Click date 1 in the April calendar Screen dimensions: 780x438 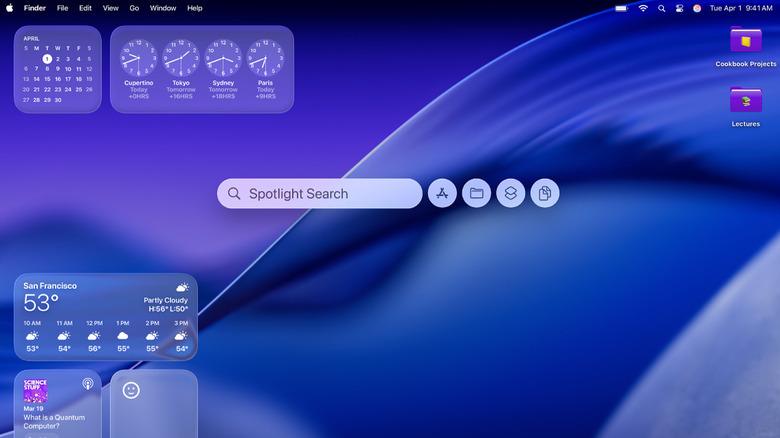pos(47,59)
